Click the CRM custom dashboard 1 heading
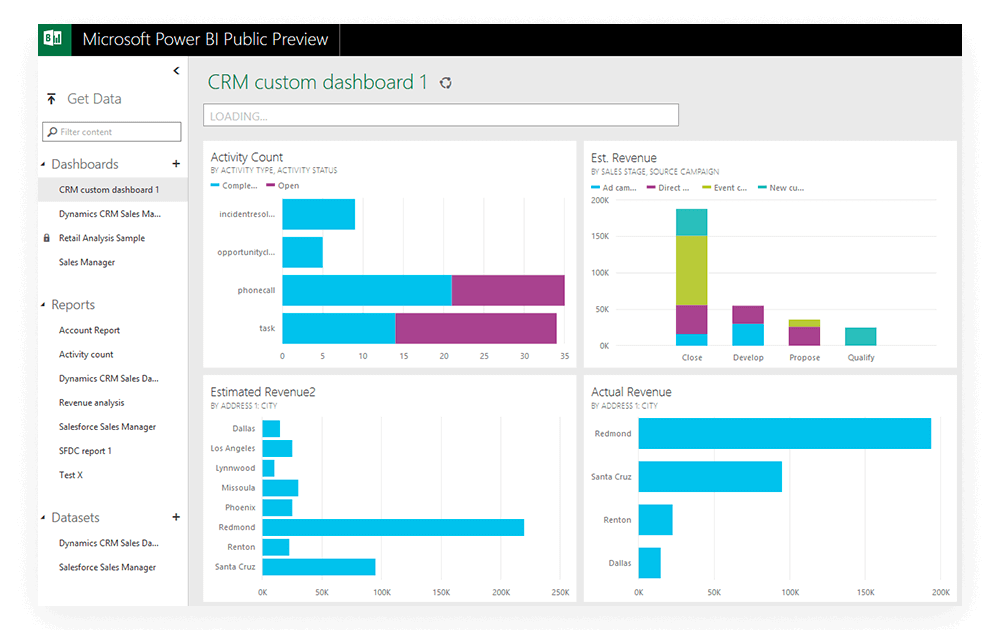 pyautogui.click(x=317, y=82)
